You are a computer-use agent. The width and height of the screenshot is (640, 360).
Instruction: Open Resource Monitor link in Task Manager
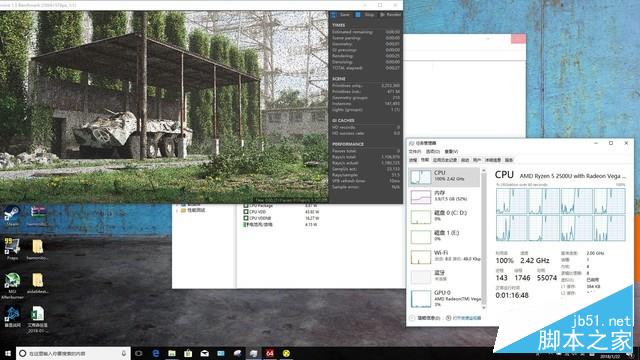click(463, 318)
